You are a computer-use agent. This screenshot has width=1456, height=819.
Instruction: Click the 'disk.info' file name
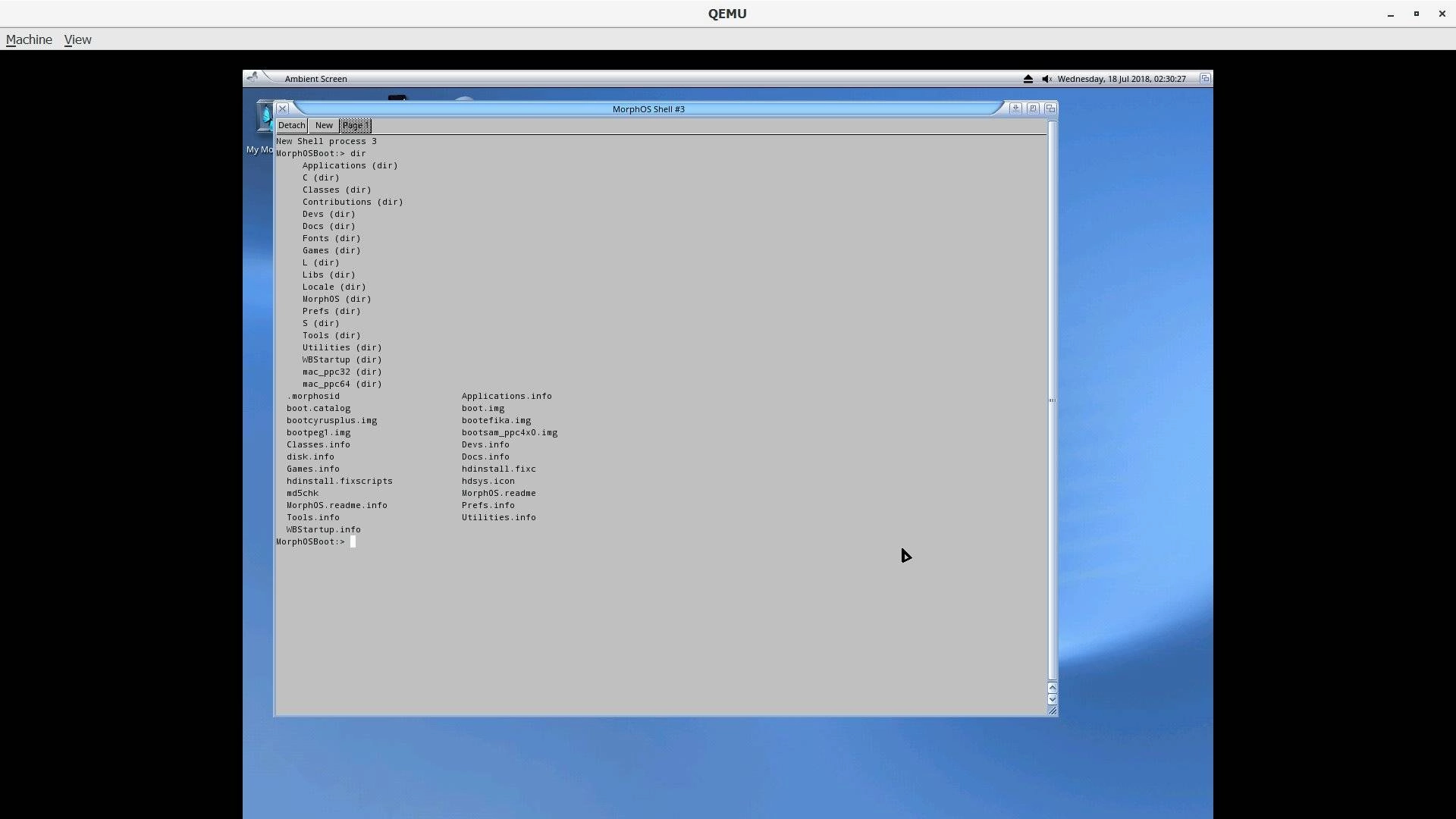(x=310, y=457)
